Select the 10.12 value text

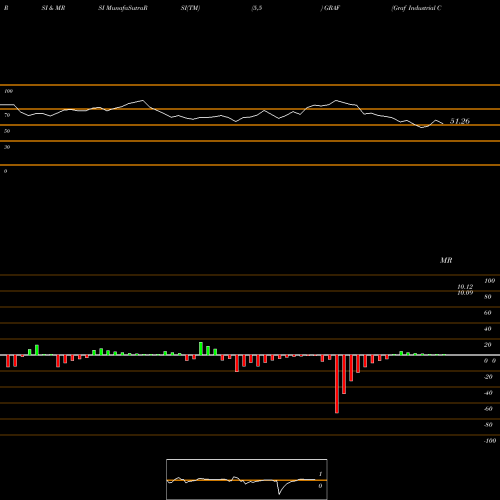click(x=465, y=287)
